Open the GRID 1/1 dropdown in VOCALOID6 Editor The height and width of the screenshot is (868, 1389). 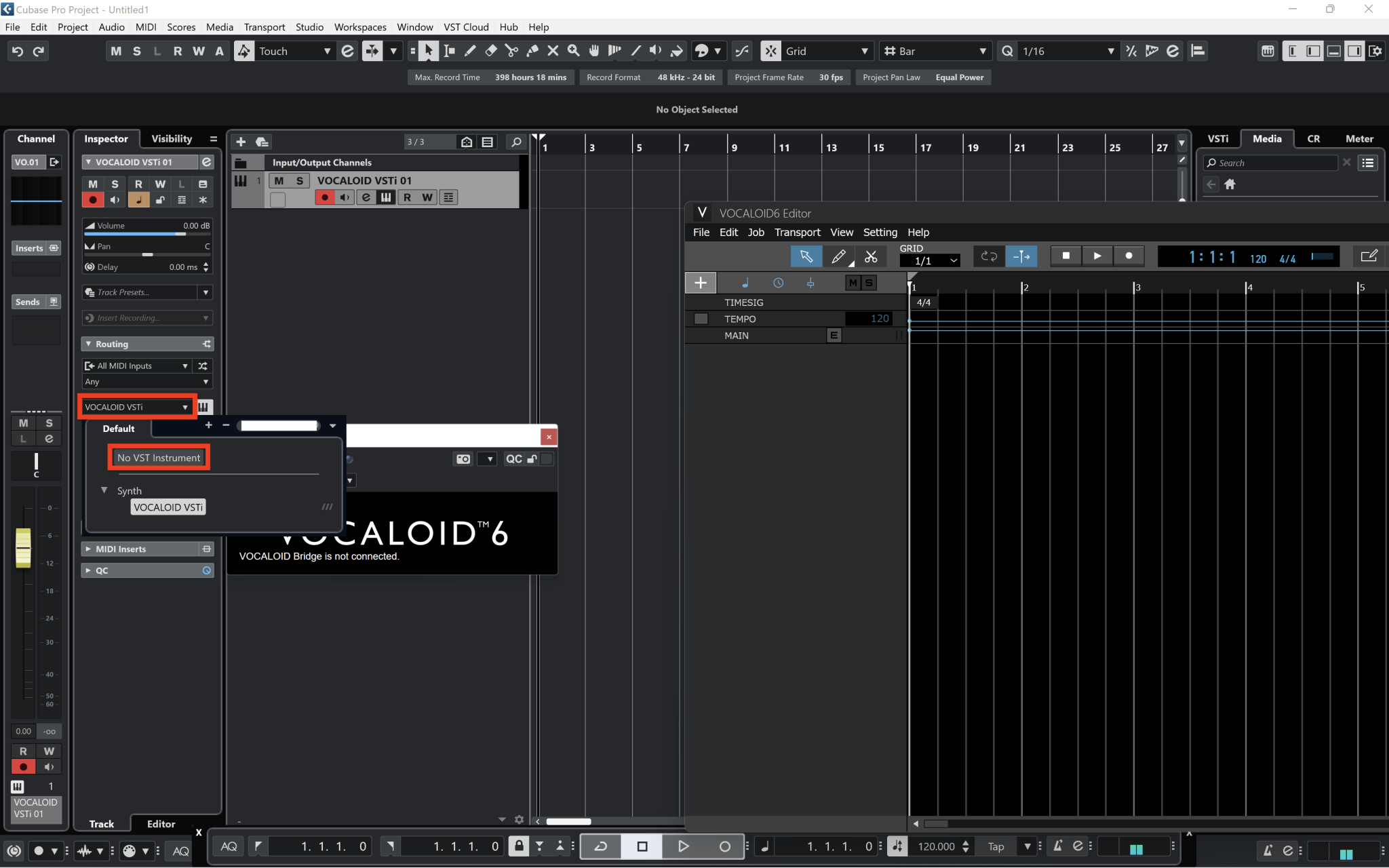[x=930, y=260]
